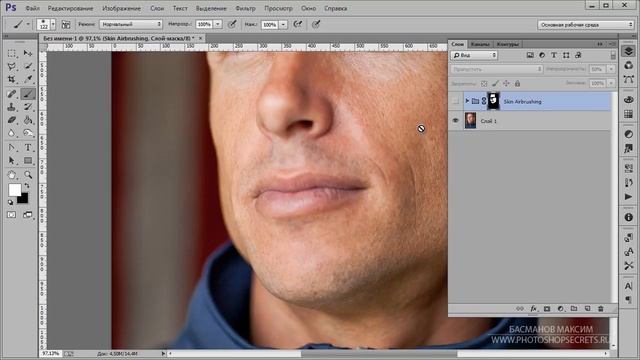Toggle the layer filtering switch

click(x=613, y=55)
